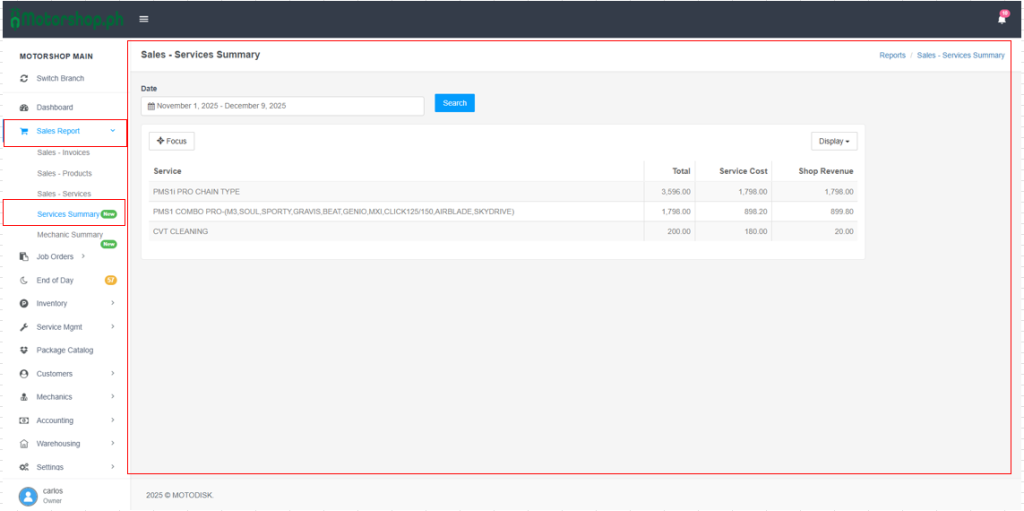1024x511 pixels.
Task: Click carlos user avatar icon
Action: (28, 496)
